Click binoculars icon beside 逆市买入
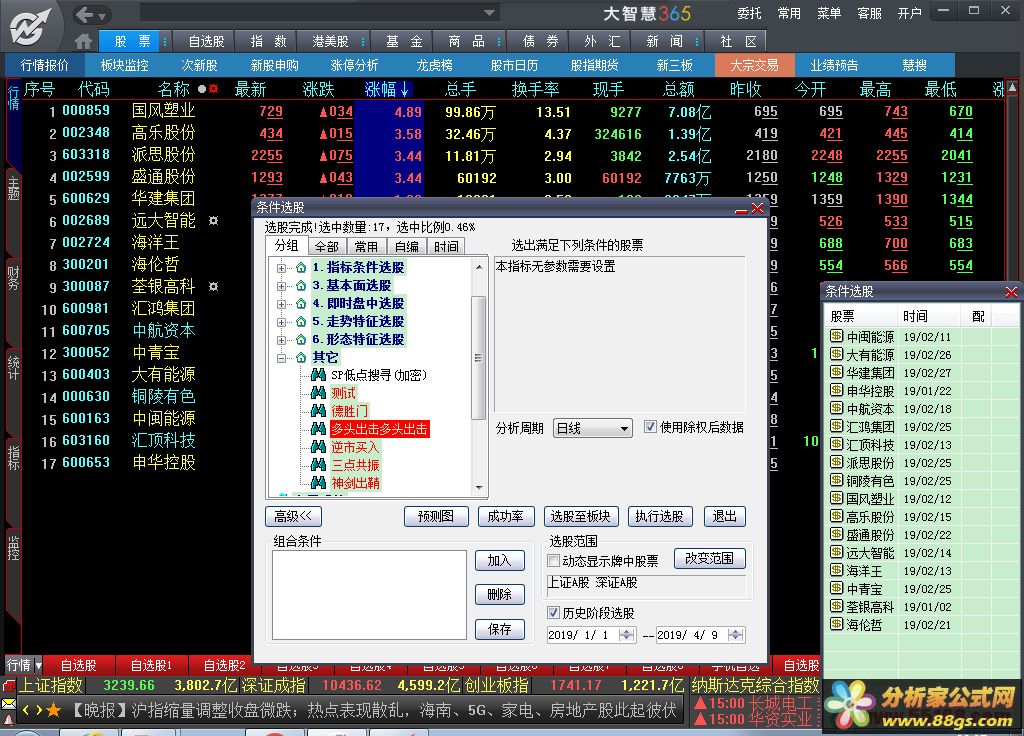The width and height of the screenshot is (1024, 736). pos(318,447)
